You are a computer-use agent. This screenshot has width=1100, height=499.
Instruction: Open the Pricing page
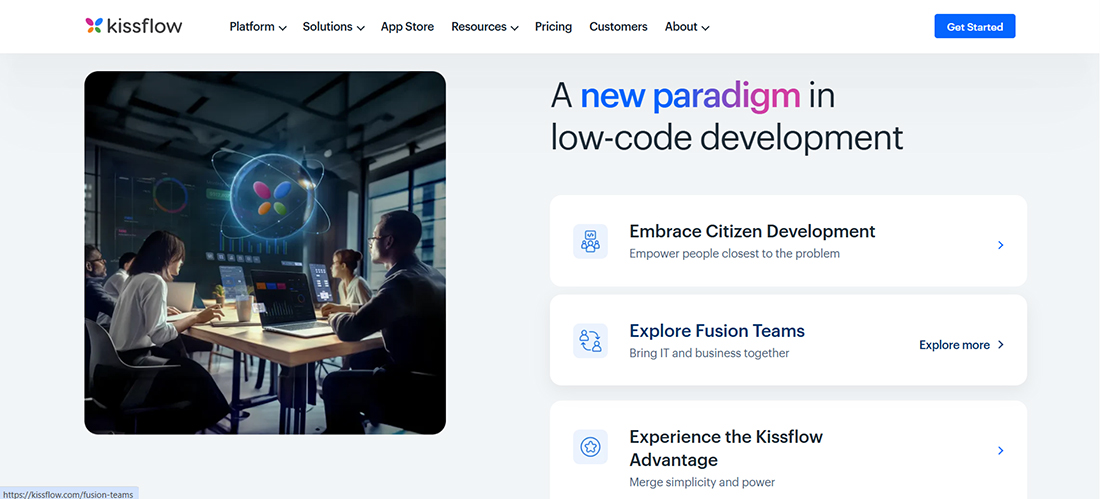(x=553, y=27)
